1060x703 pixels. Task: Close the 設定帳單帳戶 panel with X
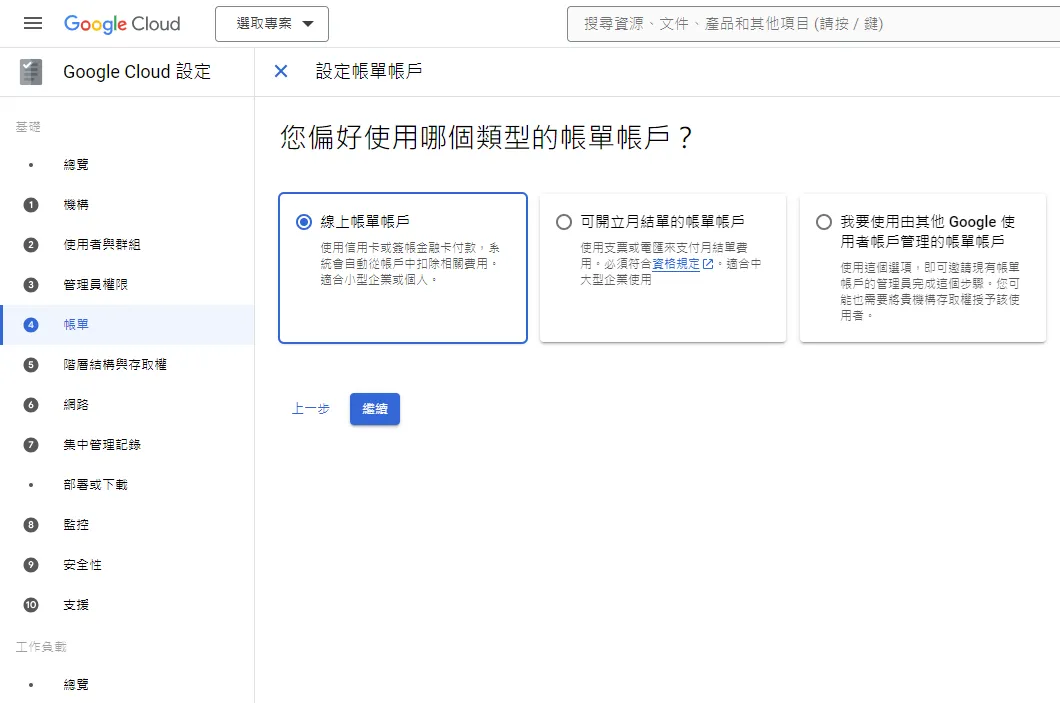281,71
